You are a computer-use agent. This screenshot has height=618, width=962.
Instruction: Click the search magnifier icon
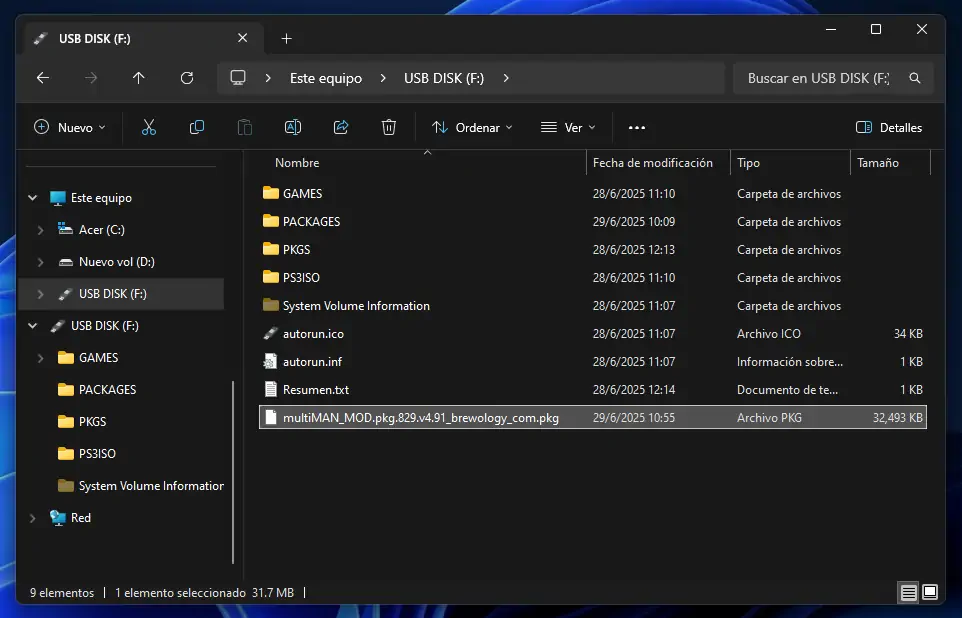pos(915,78)
